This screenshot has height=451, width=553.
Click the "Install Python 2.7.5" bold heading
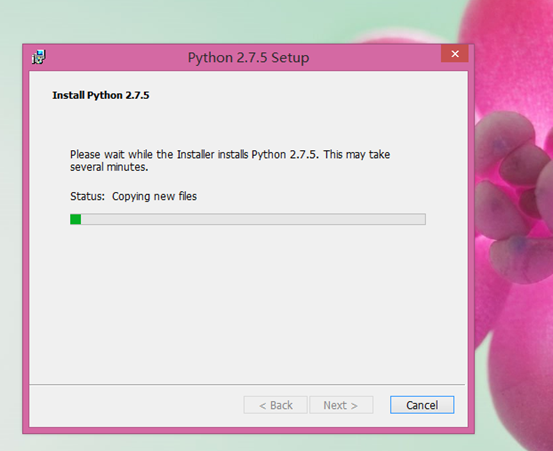pos(101,95)
